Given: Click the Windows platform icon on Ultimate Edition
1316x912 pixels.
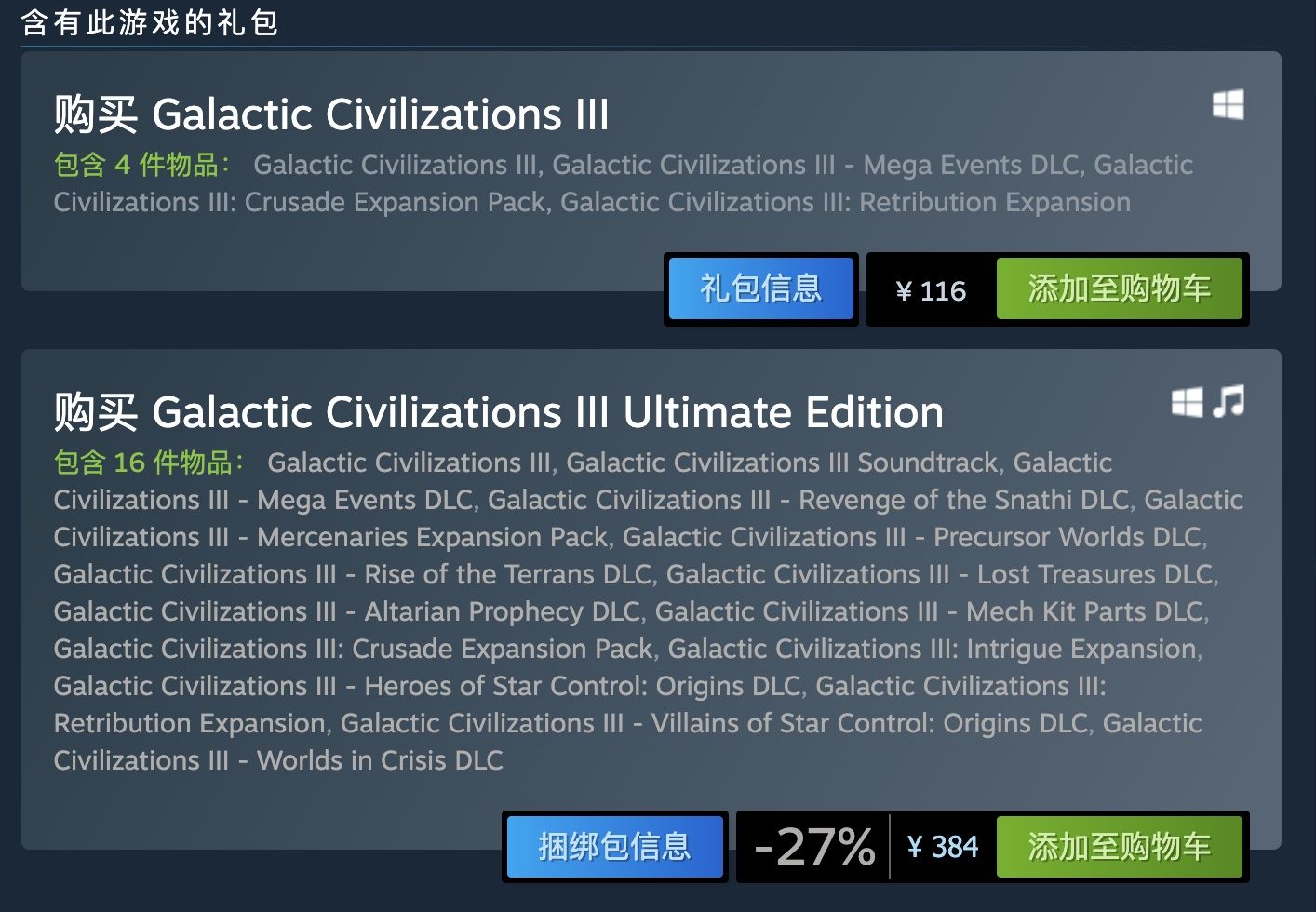Looking at the screenshot, I should click(x=1187, y=402).
